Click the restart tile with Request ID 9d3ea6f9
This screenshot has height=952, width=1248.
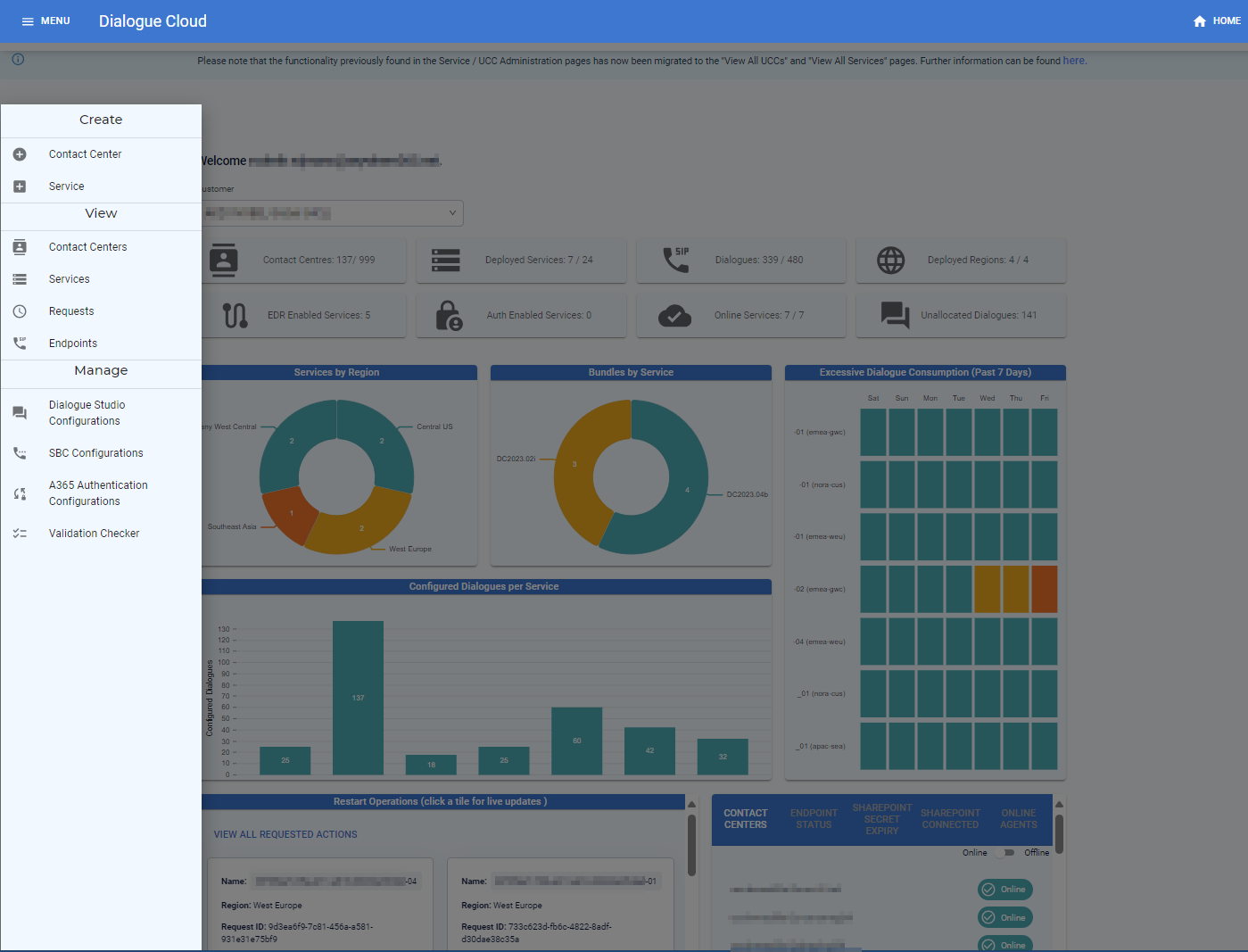tap(320, 905)
